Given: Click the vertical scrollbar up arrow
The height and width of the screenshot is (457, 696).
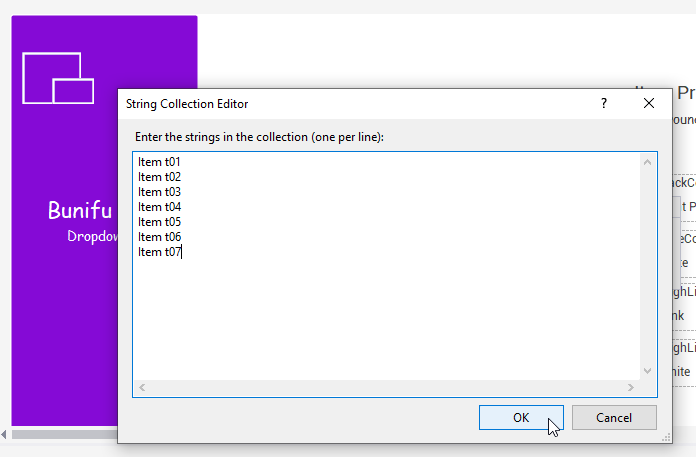Looking at the screenshot, I should [647, 162].
